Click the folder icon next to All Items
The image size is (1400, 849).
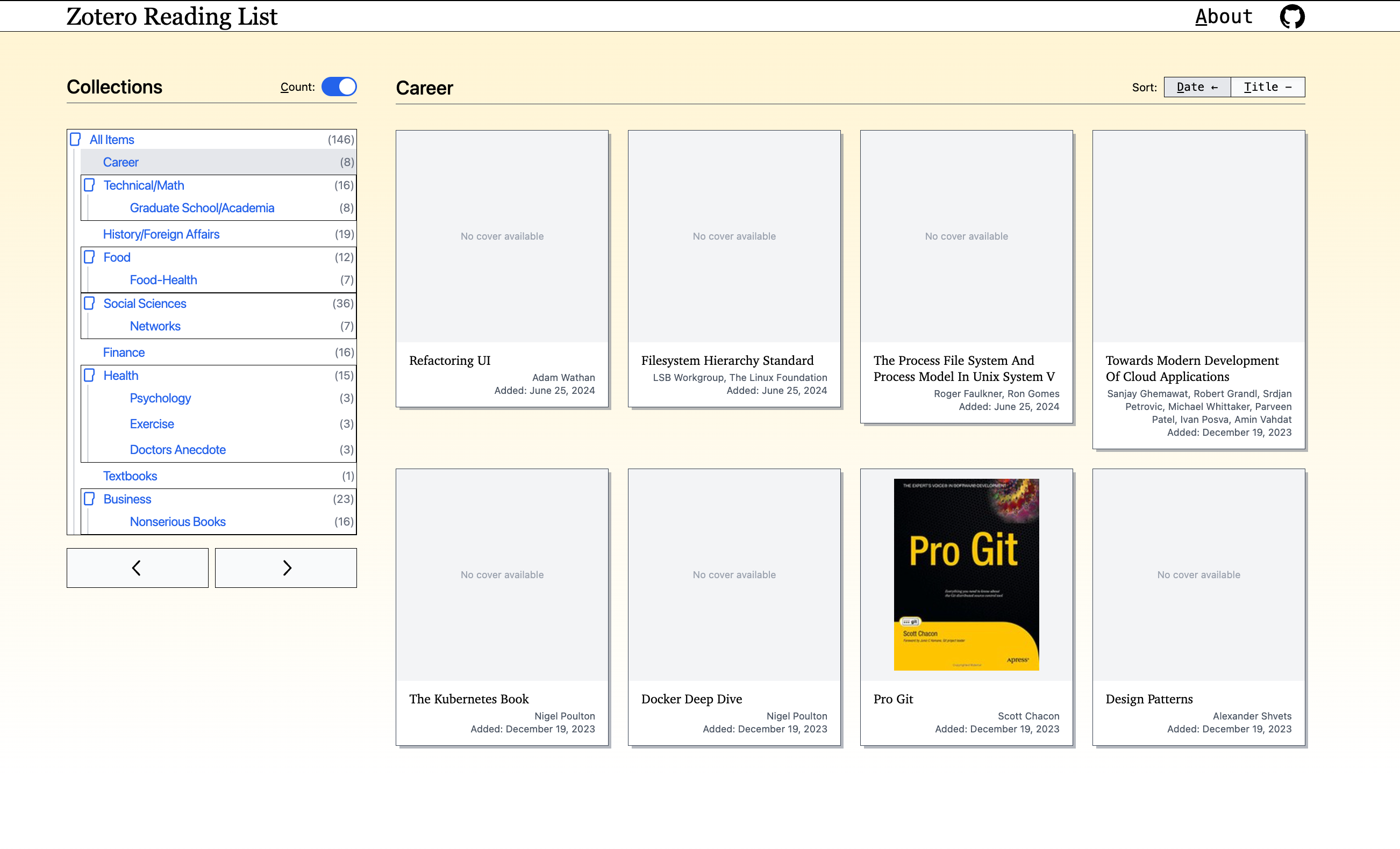click(75, 139)
